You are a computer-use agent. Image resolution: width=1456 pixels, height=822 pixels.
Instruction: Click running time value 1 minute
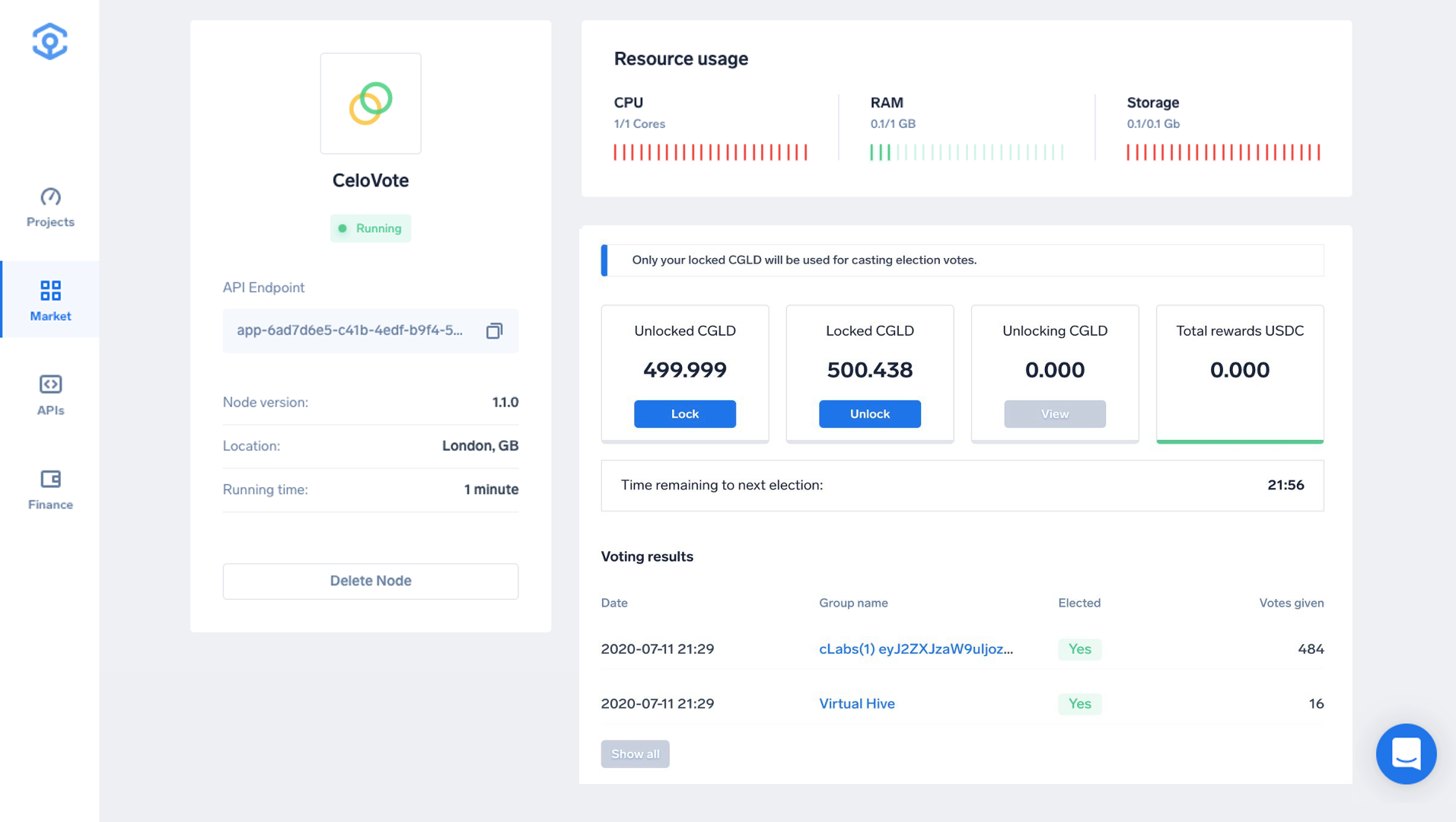click(x=492, y=489)
